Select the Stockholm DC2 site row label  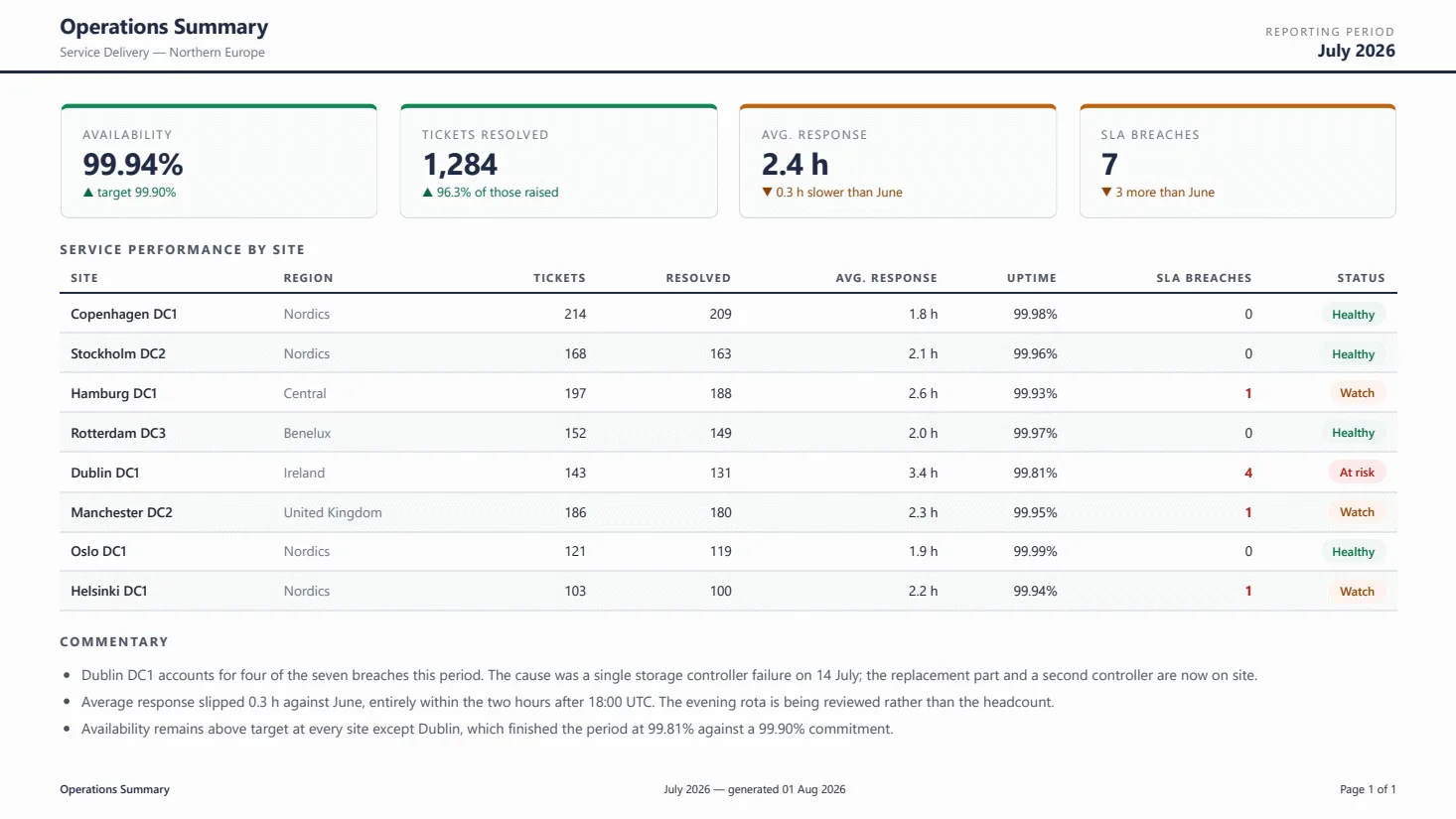[118, 353]
